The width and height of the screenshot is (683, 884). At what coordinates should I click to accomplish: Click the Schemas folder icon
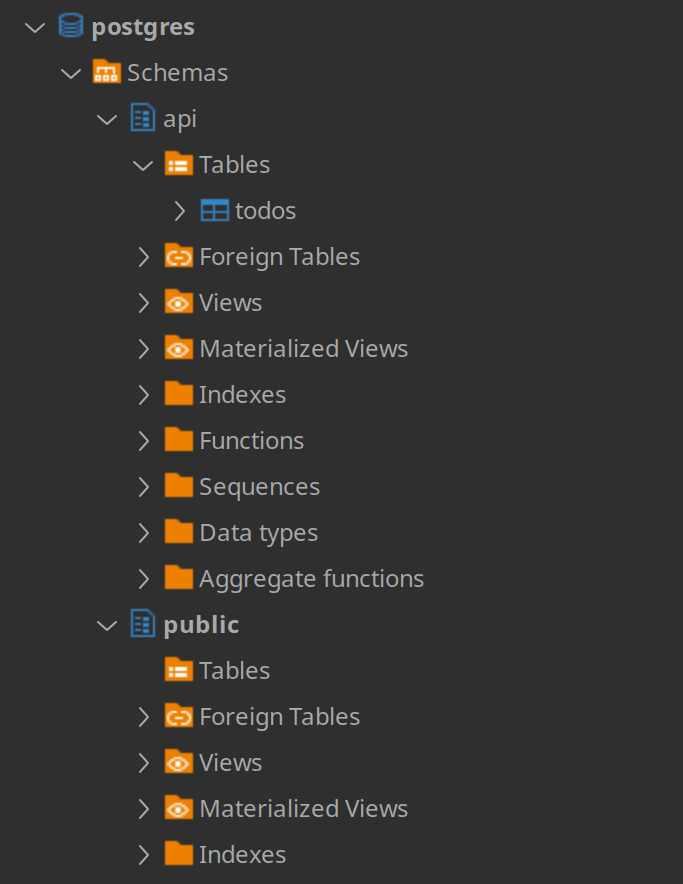107,72
